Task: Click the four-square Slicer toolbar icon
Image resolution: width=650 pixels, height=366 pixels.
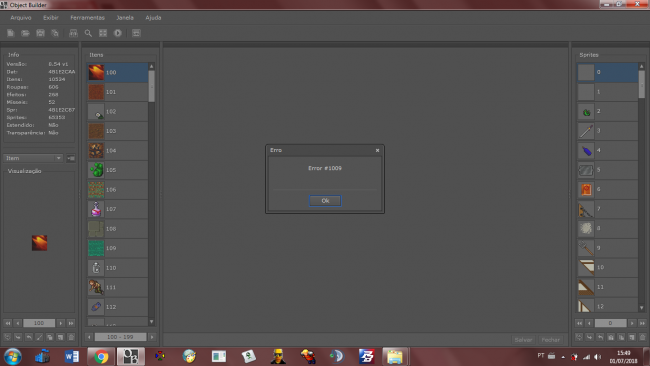Action: [x=103, y=33]
